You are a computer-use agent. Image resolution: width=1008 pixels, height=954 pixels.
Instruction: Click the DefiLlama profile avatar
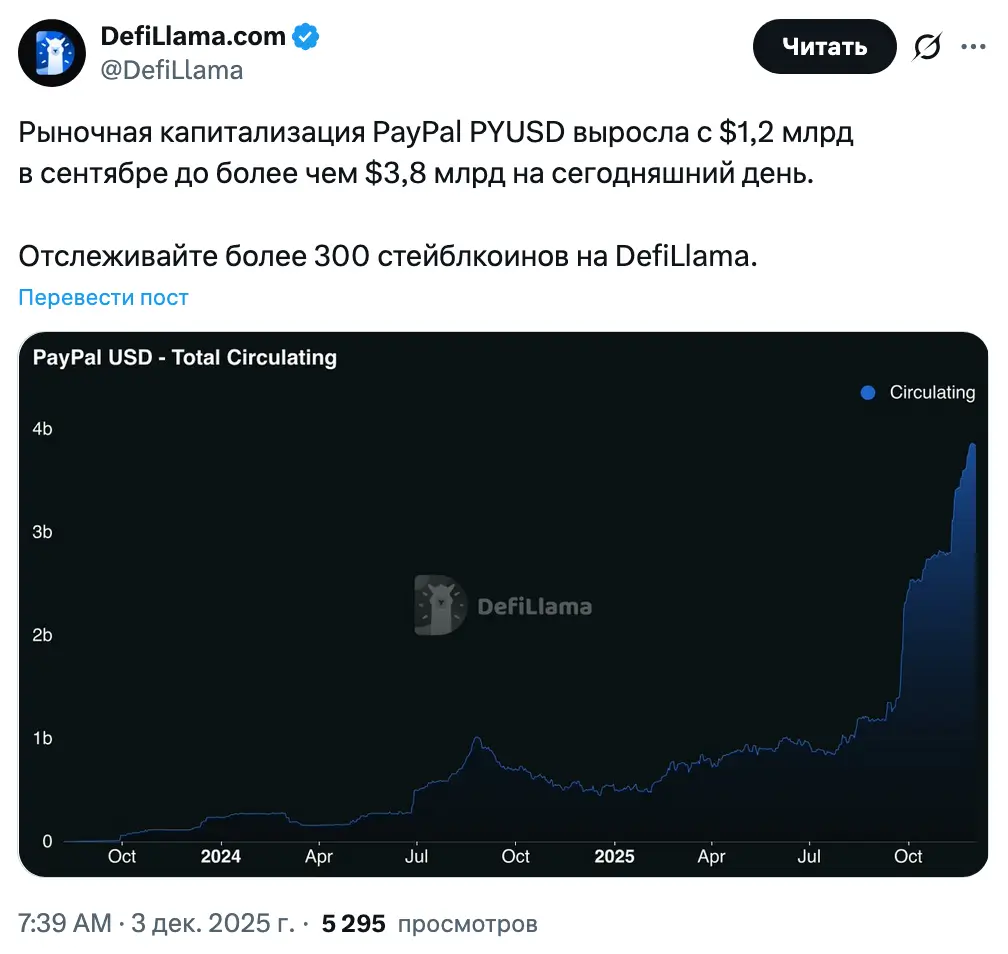tap(52, 53)
